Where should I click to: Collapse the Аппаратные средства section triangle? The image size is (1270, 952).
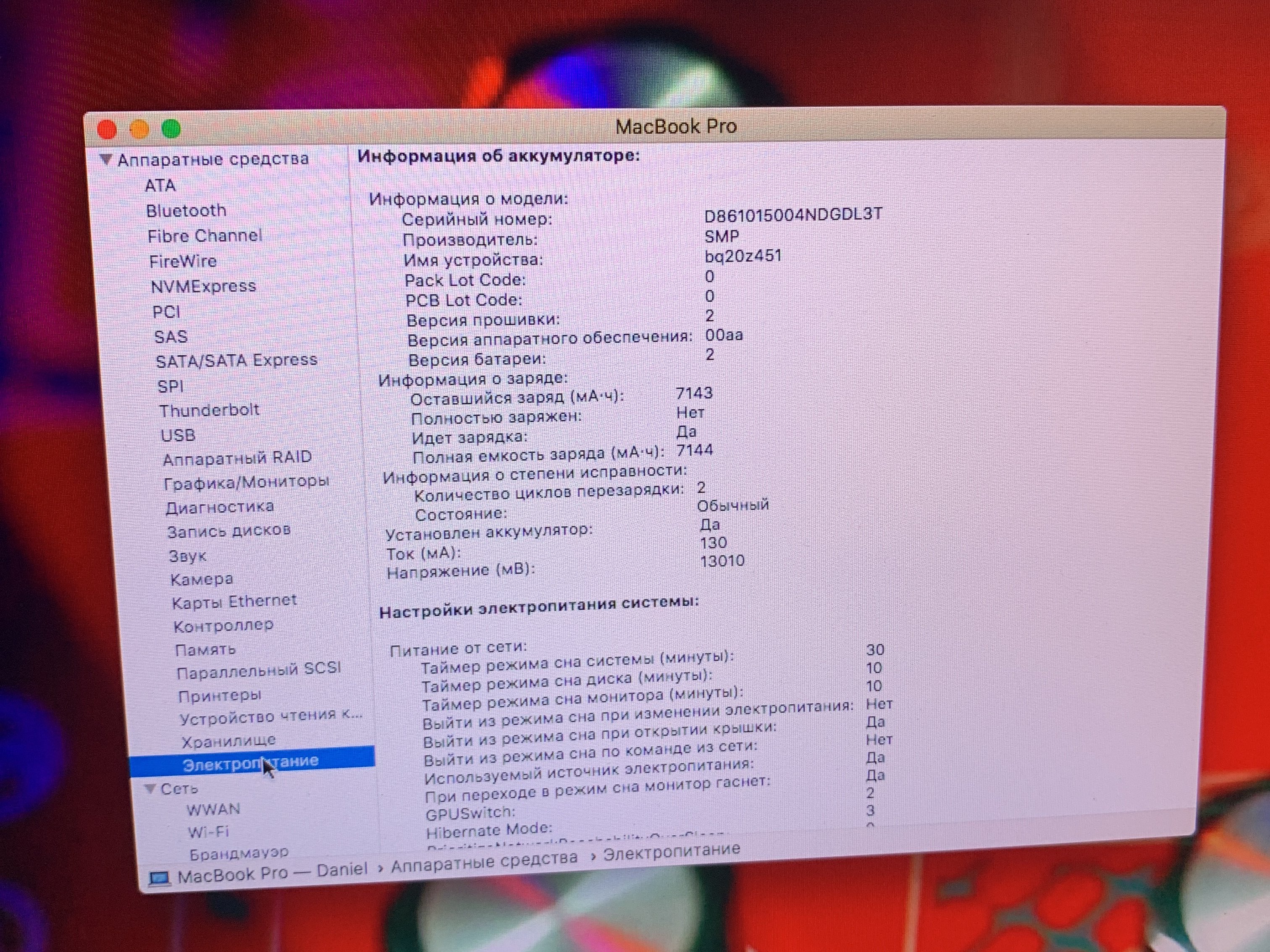(106, 159)
